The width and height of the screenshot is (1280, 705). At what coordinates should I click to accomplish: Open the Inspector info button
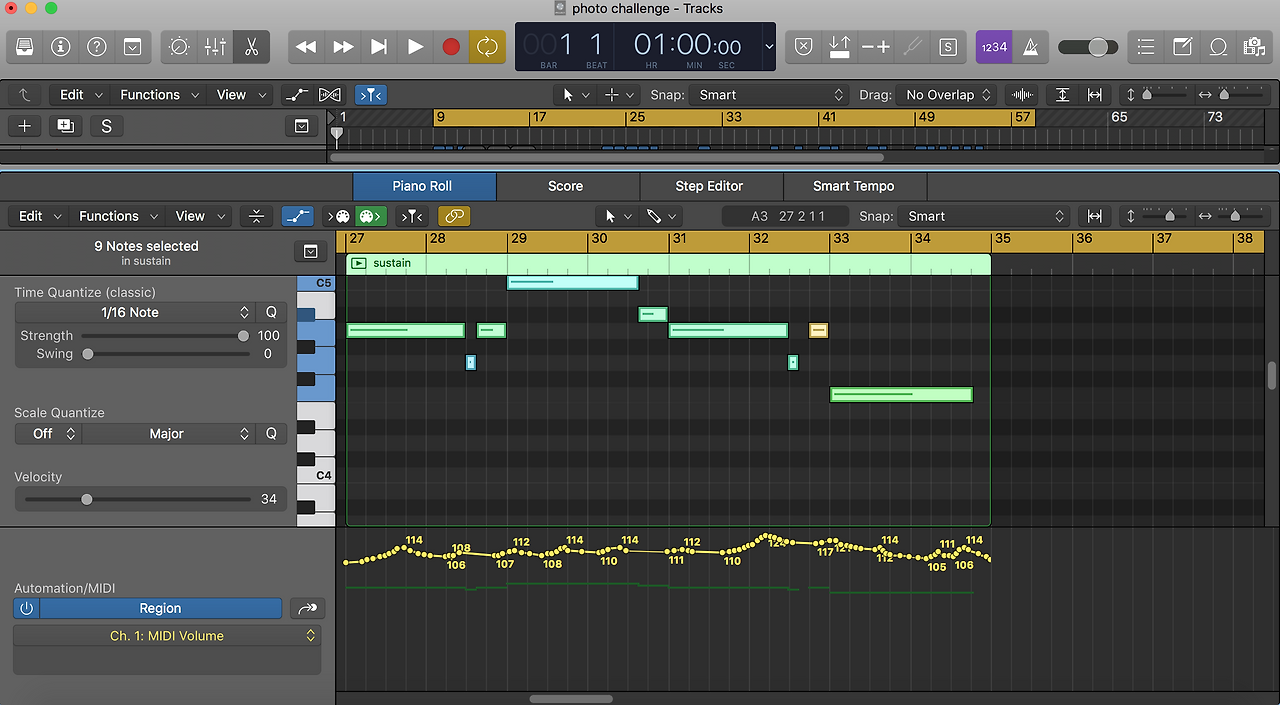point(61,46)
